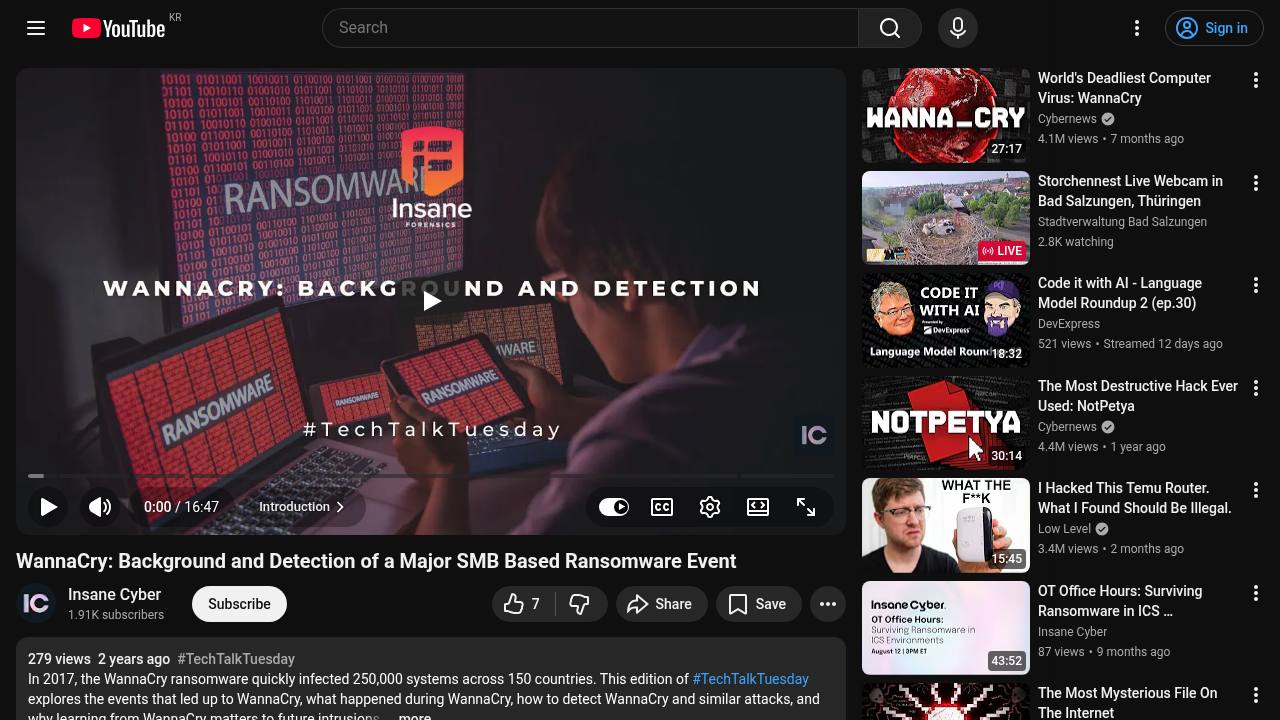Click the Sign in button
This screenshot has height=720, width=1280.
click(1214, 28)
